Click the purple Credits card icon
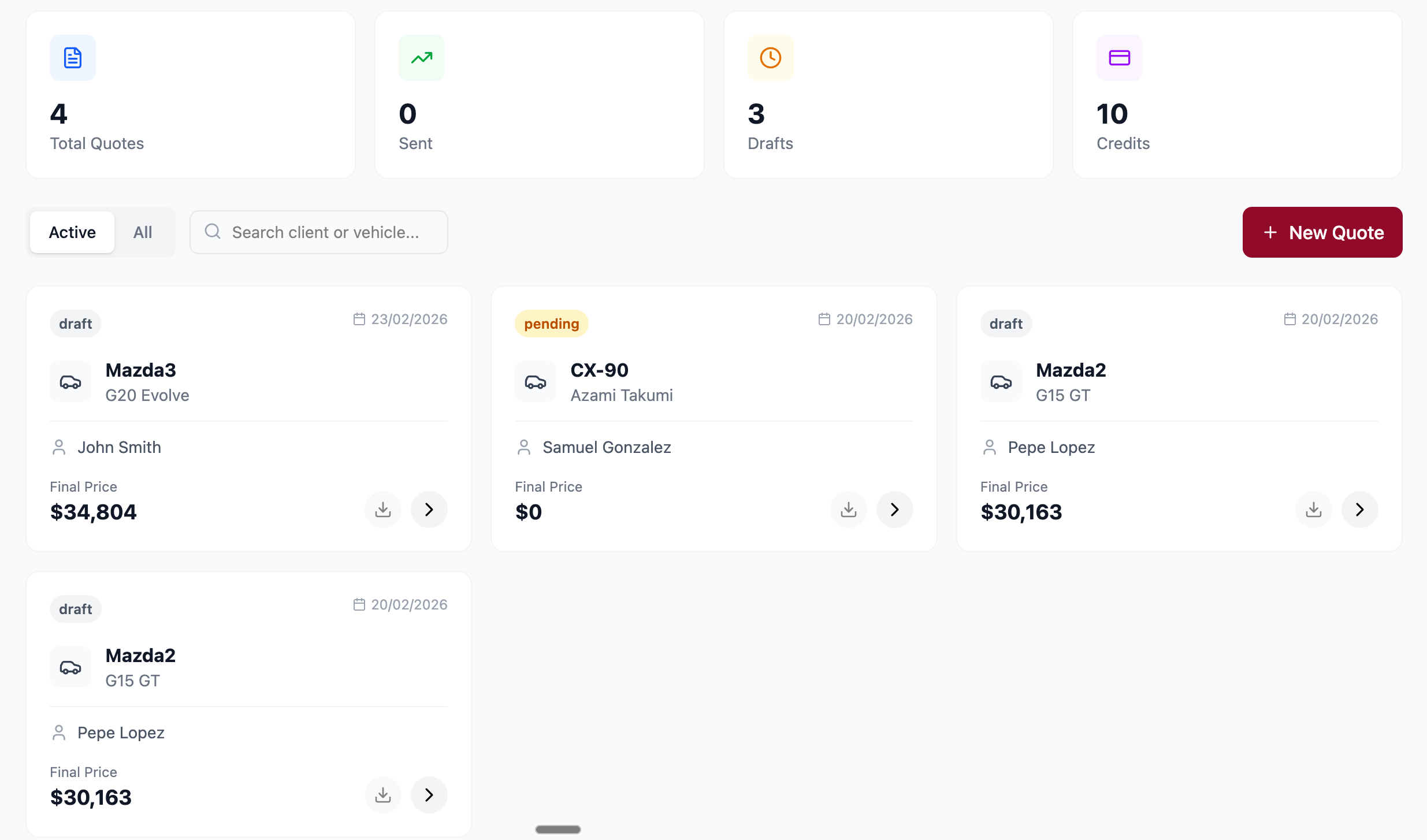This screenshot has height=840, width=1427. click(x=1119, y=57)
